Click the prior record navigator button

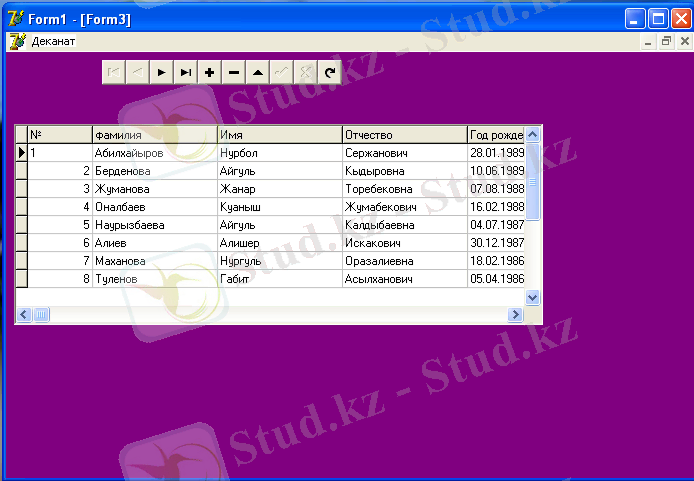[138, 72]
